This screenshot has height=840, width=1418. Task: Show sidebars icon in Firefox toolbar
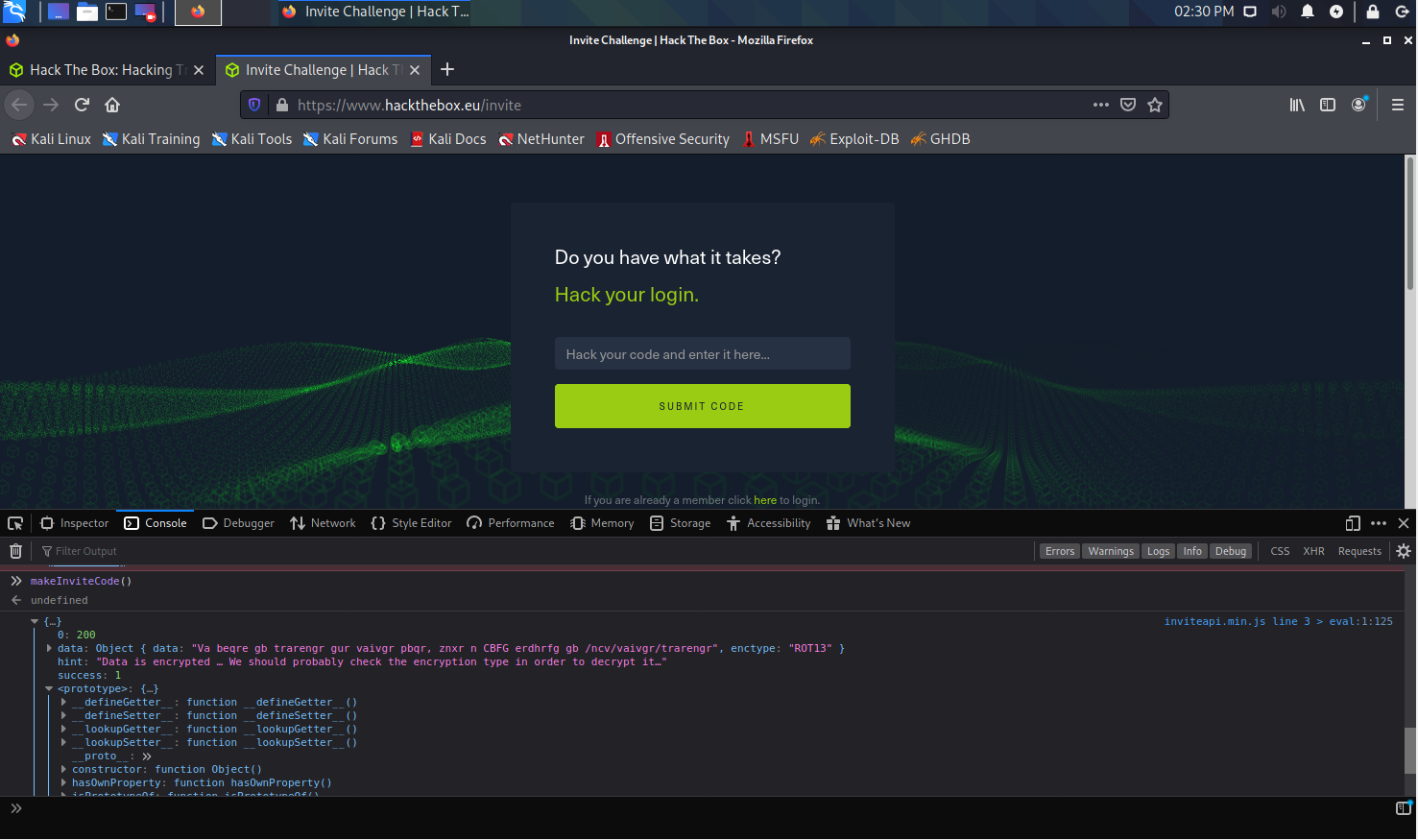1328,105
